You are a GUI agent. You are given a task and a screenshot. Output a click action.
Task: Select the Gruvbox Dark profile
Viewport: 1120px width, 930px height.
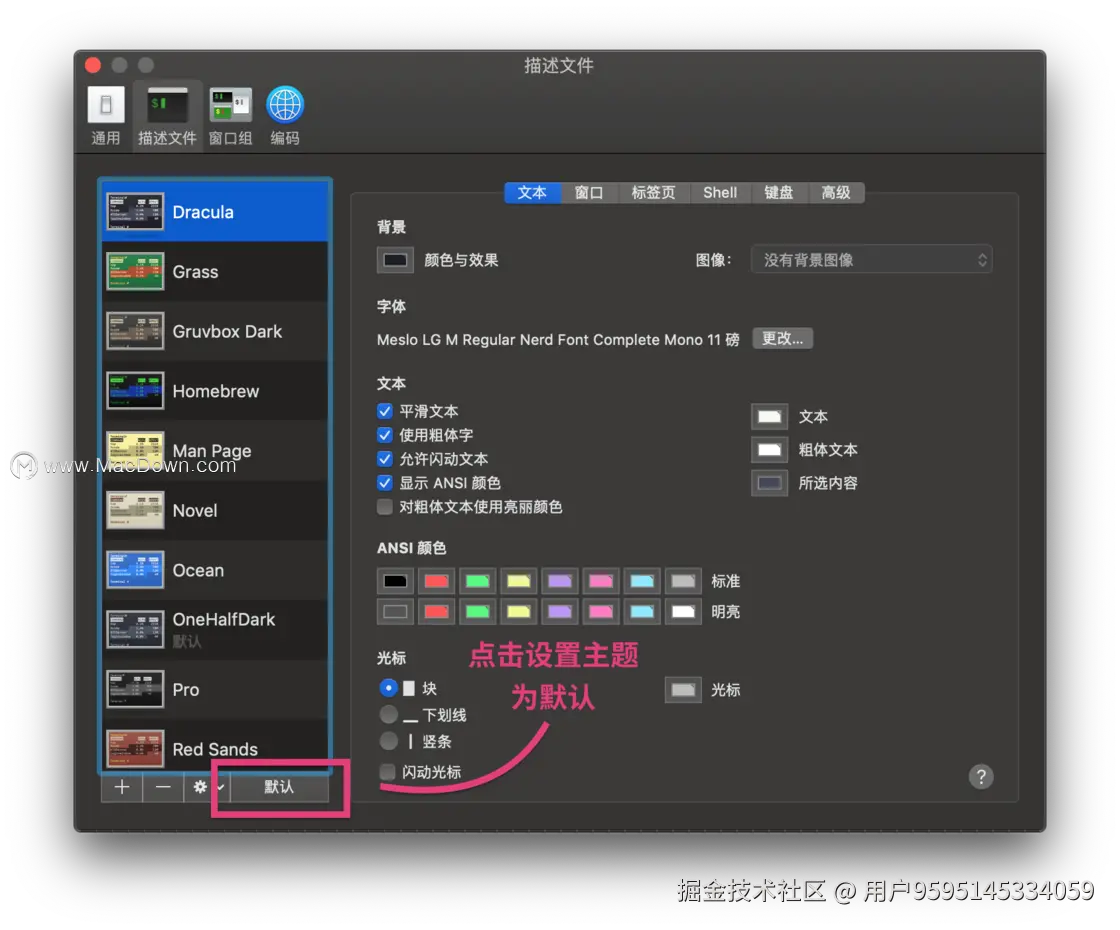point(215,331)
